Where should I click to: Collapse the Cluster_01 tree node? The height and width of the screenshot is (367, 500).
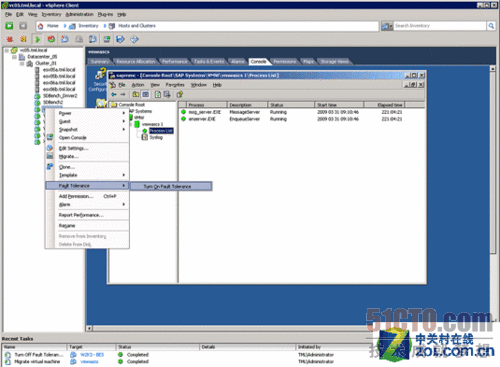pos(22,63)
